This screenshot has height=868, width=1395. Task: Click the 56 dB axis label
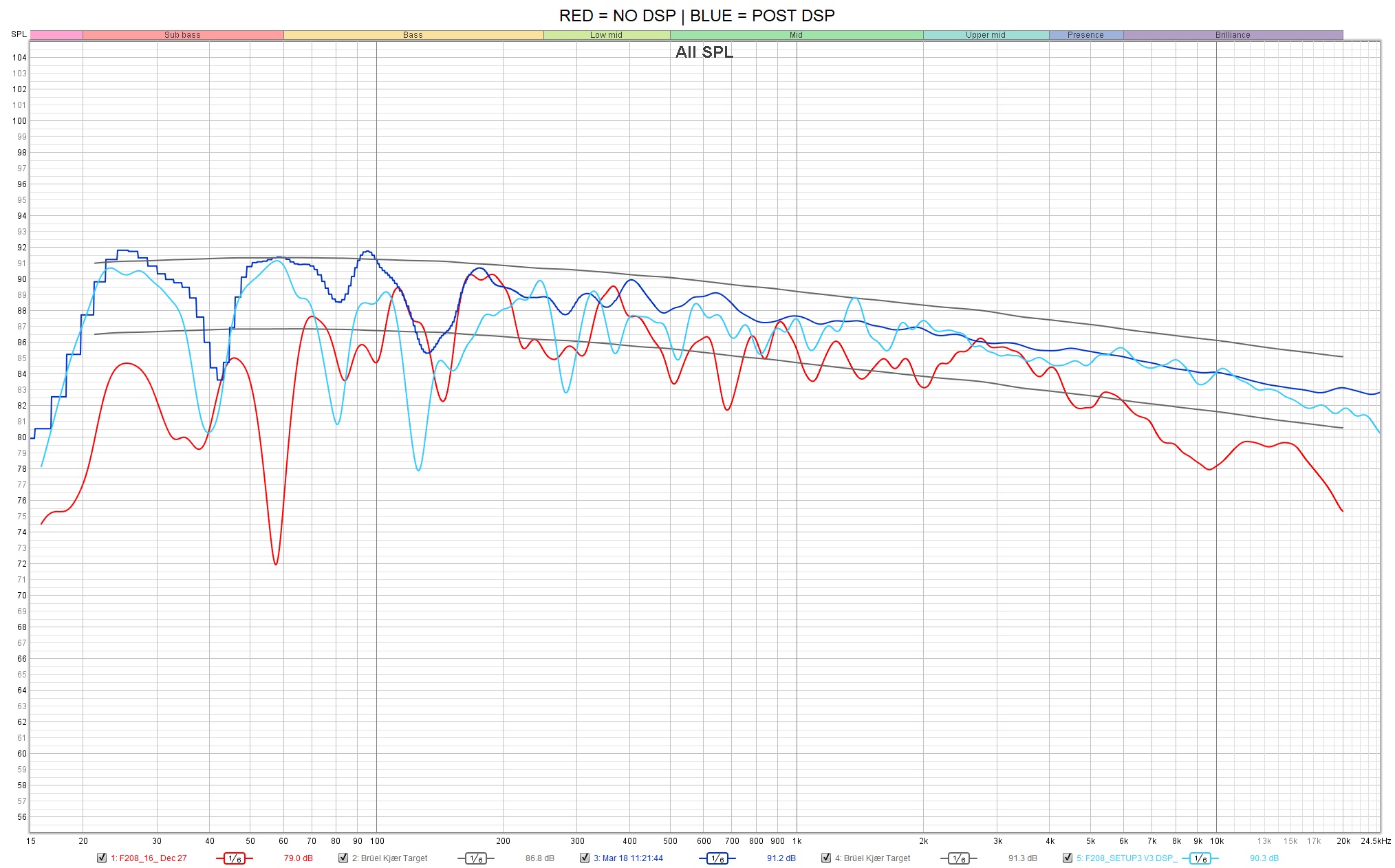click(x=22, y=817)
